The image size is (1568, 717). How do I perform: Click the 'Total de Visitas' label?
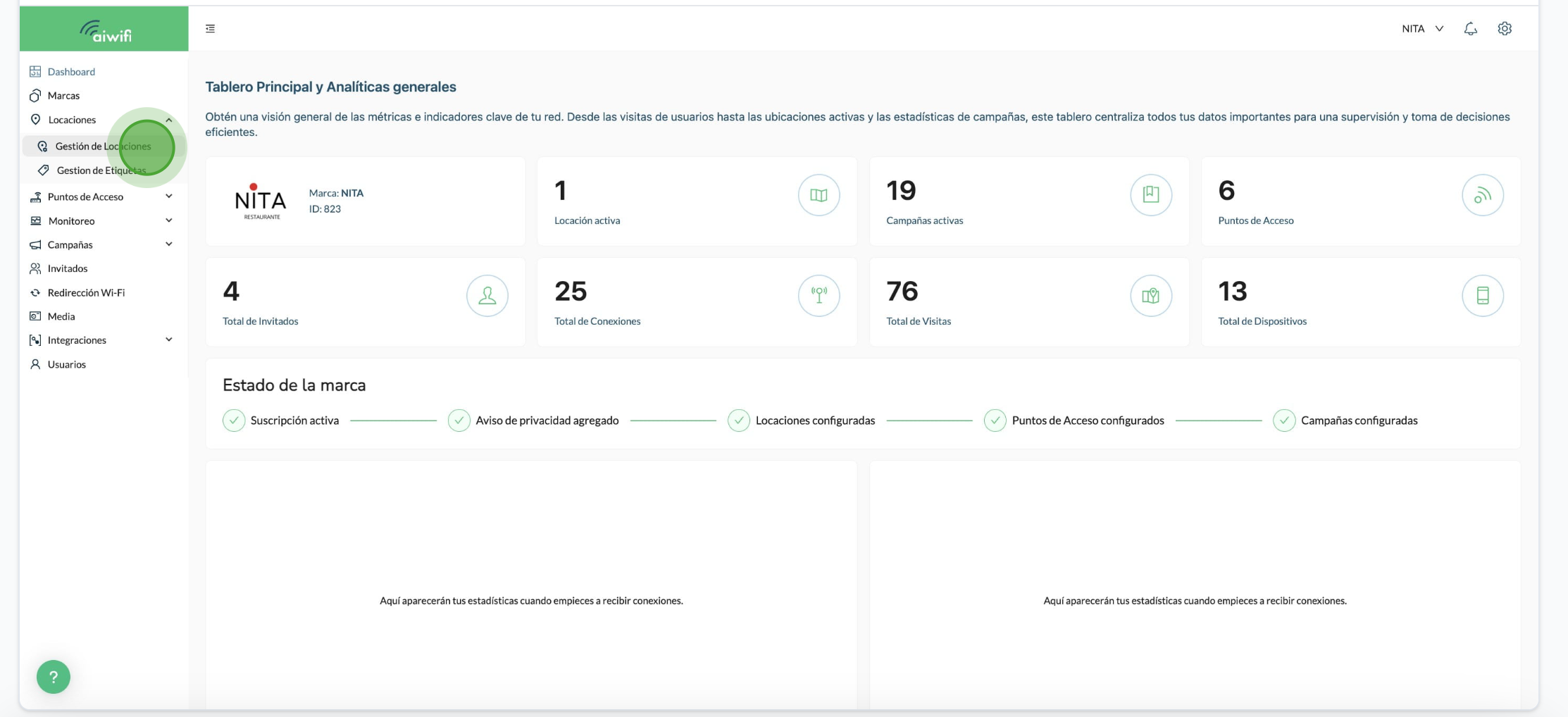pos(919,321)
